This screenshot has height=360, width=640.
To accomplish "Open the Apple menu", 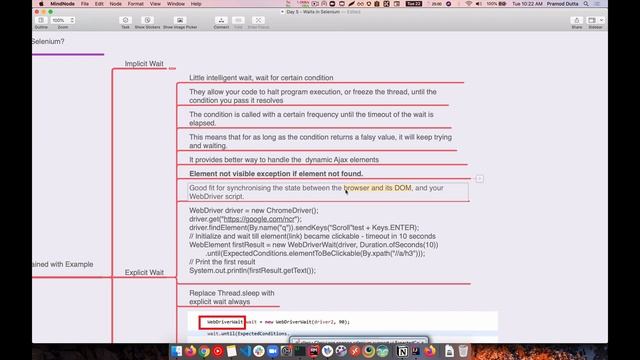I will point(41,4).
